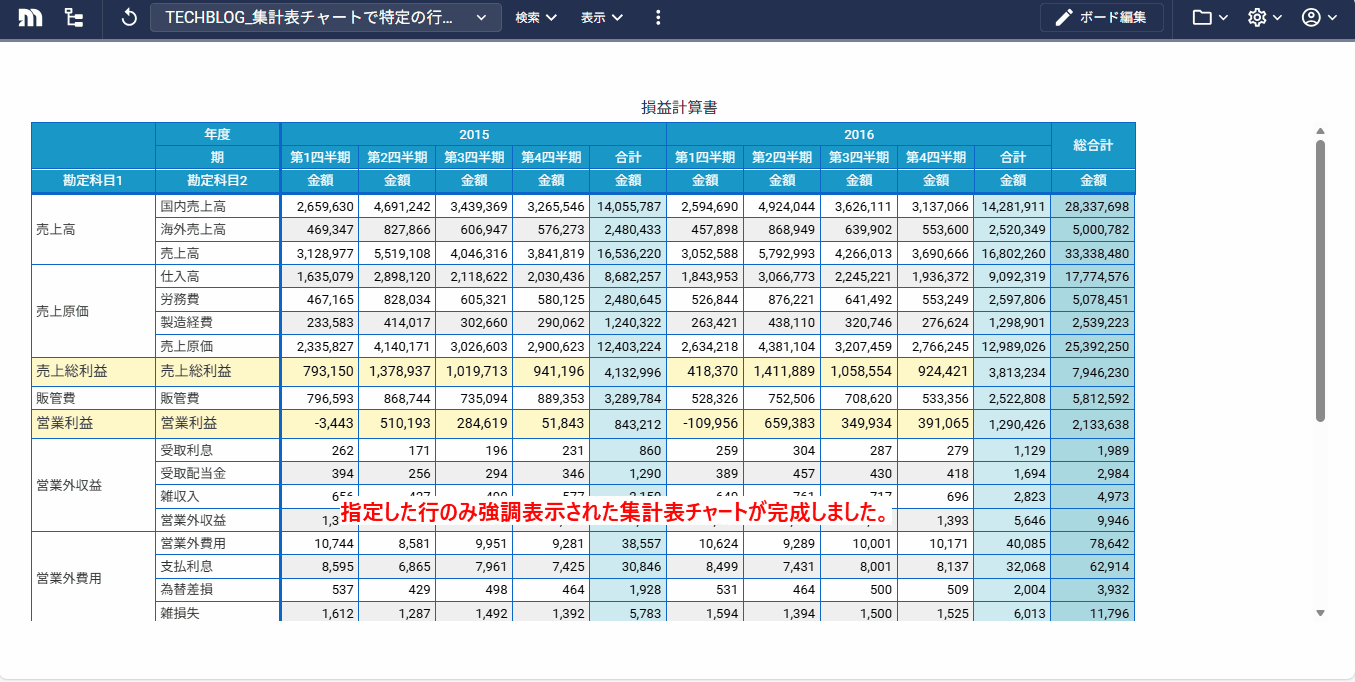1355x682 pixels.
Task: Open the 検索 search menu
Action: (536, 17)
